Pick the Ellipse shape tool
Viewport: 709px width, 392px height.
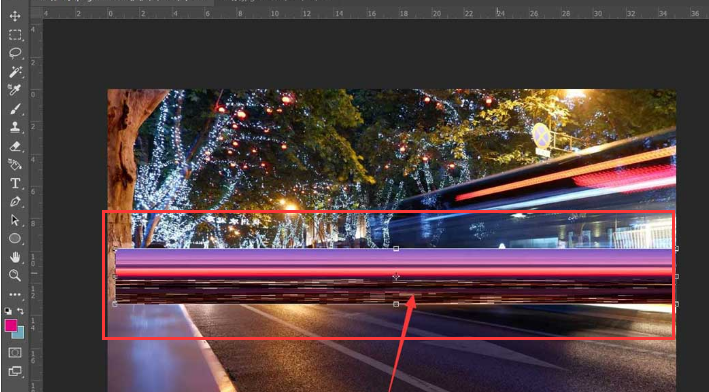click(x=15, y=238)
